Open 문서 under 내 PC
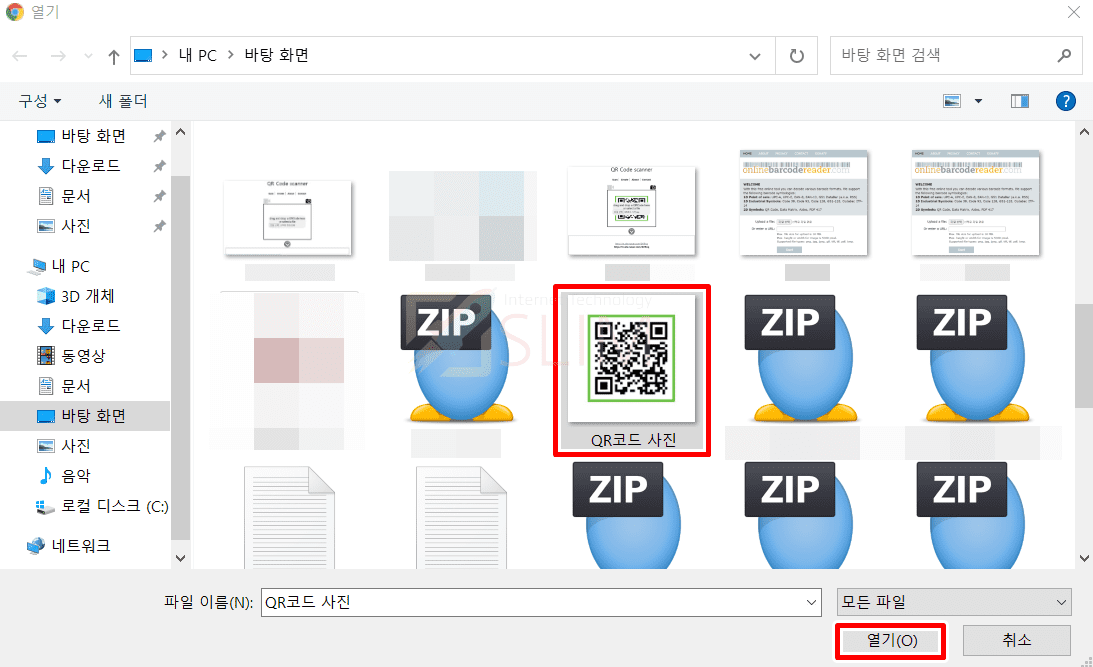The width and height of the screenshot is (1093, 667). (75, 385)
